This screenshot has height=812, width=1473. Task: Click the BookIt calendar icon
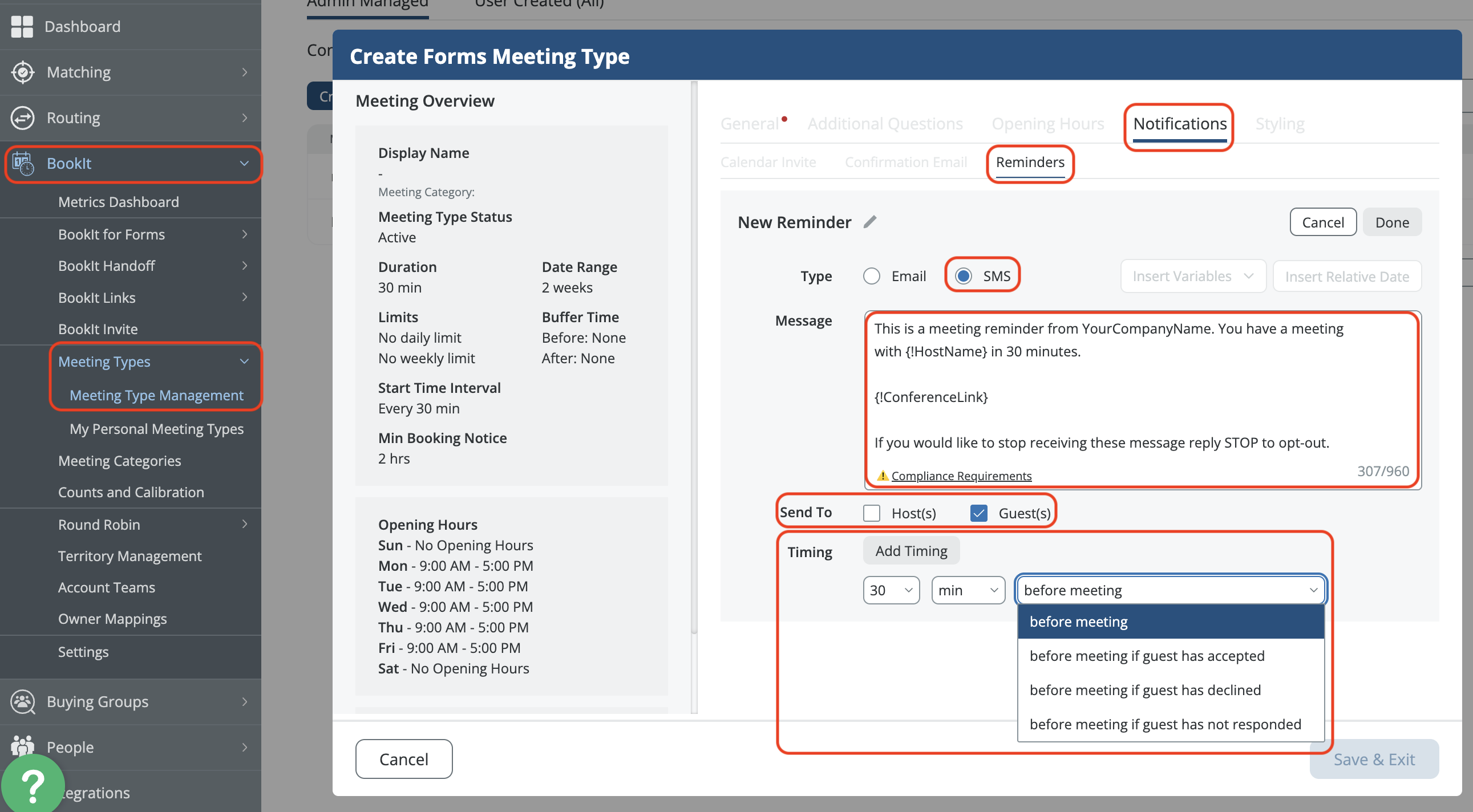(22, 164)
